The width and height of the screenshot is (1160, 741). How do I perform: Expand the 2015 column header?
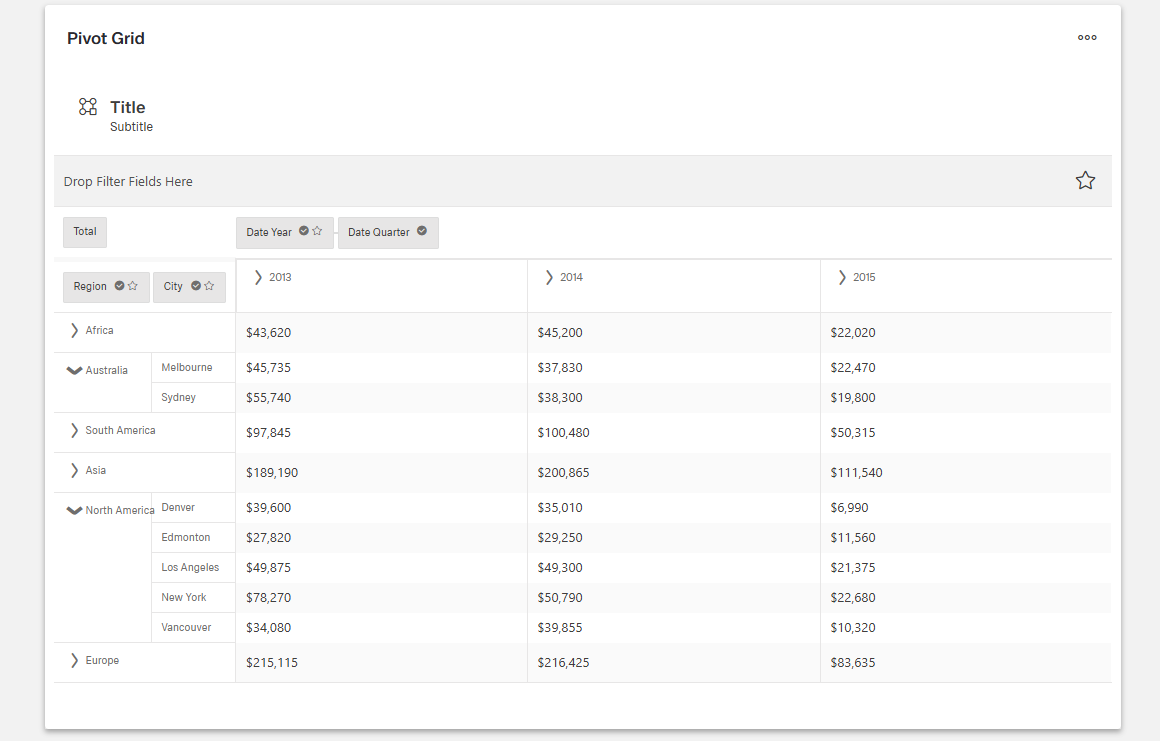tap(842, 277)
